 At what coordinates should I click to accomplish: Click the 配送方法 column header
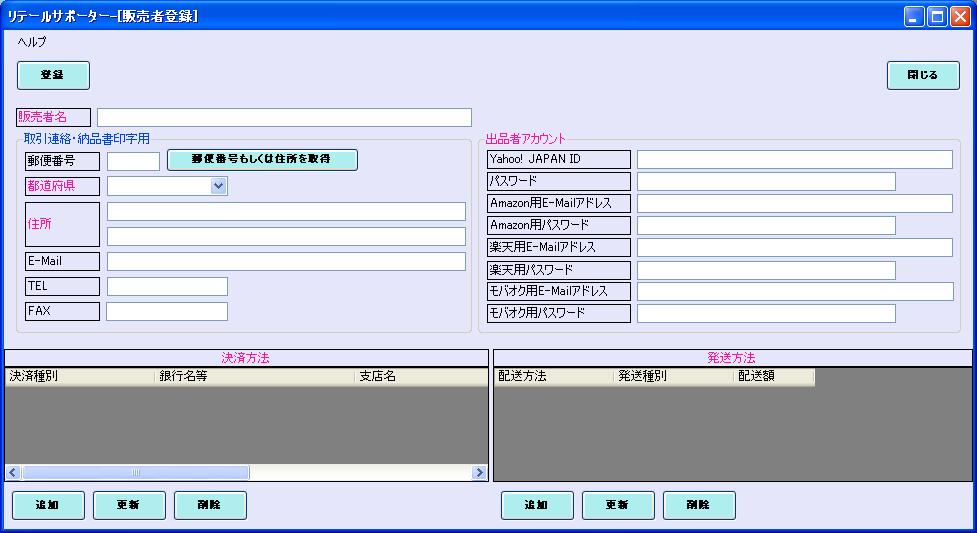click(x=553, y=377)
